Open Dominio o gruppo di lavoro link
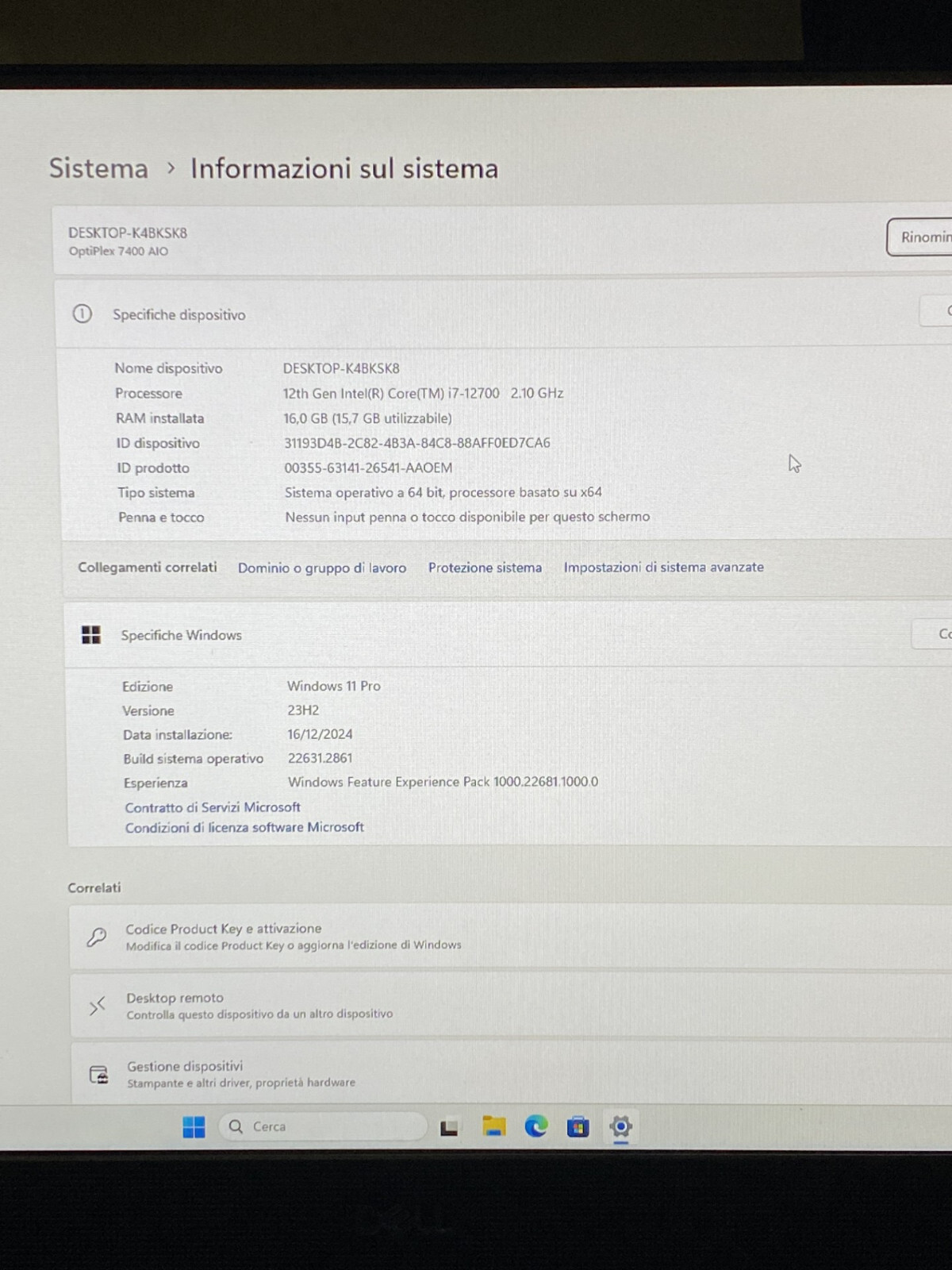 pyautogui.click(x=322, y=568)
